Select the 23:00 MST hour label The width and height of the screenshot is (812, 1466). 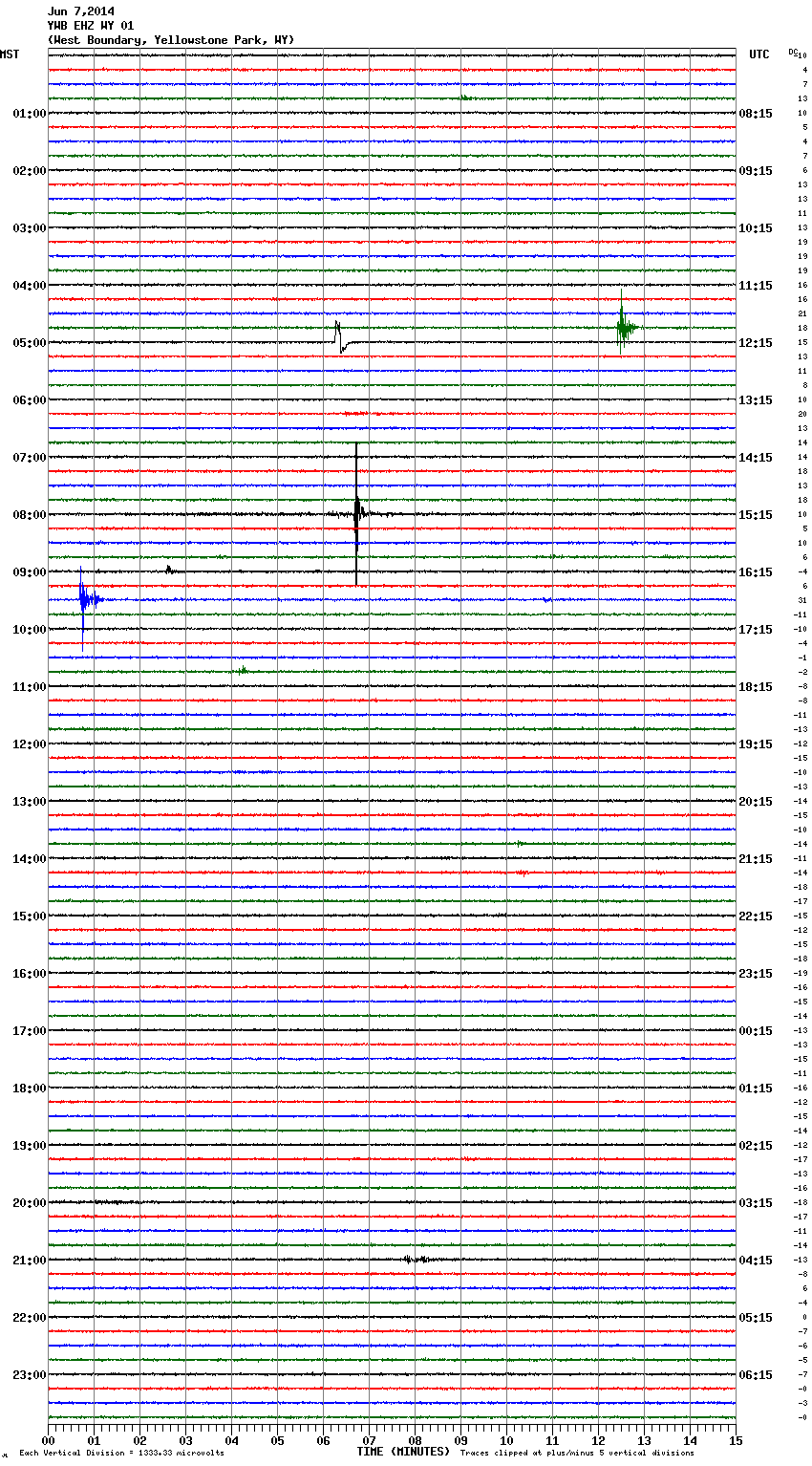(x=30, y=1375)
